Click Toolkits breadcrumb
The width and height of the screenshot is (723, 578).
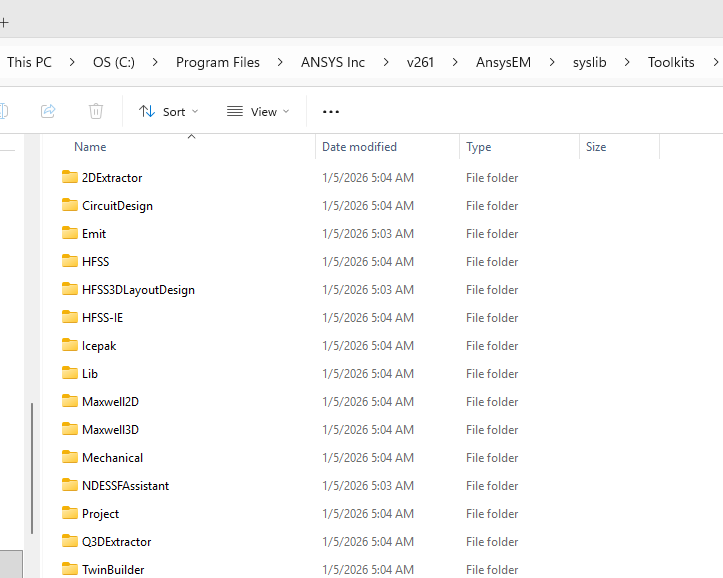671,62
